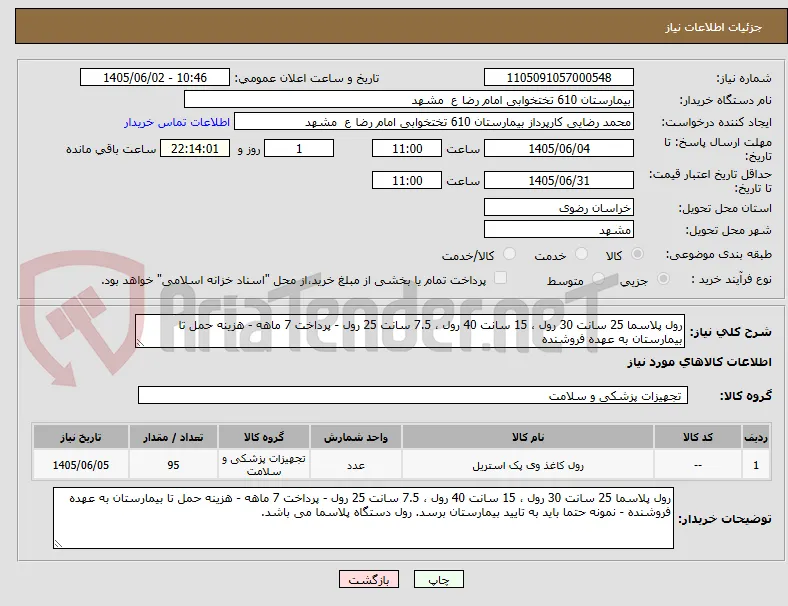Click the buyer notes text area
Image resolution: width=788 pixels, height=606 pixels.
pos(363,518)
